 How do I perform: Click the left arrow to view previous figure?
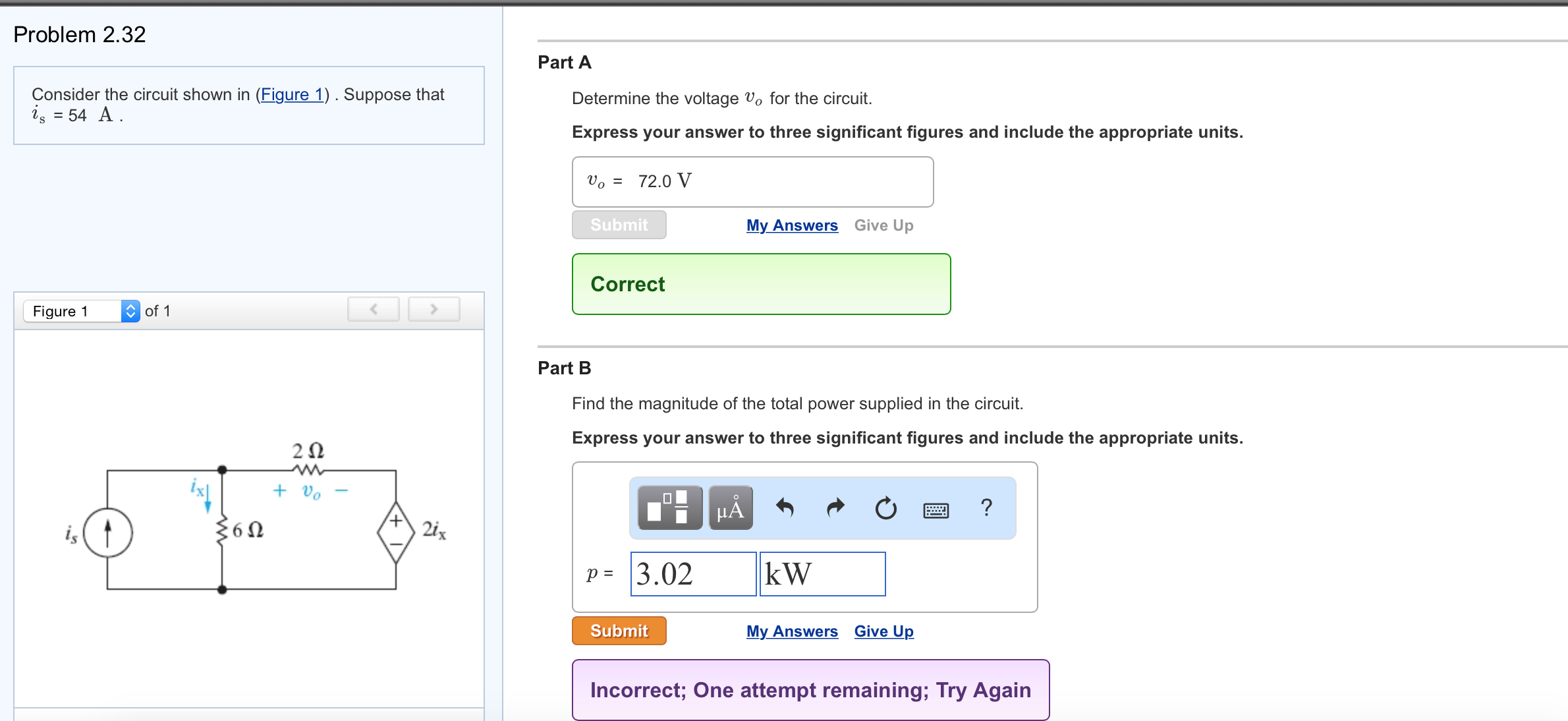(373, 308)
